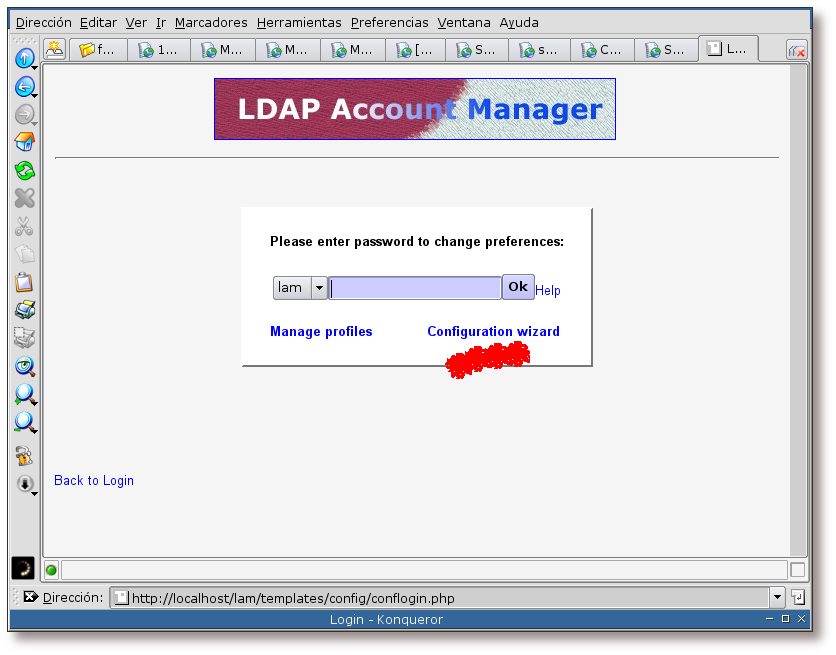Click the Paste clipboard icon
The width and height of the screenshot is (836, 655).
point(24,282)
